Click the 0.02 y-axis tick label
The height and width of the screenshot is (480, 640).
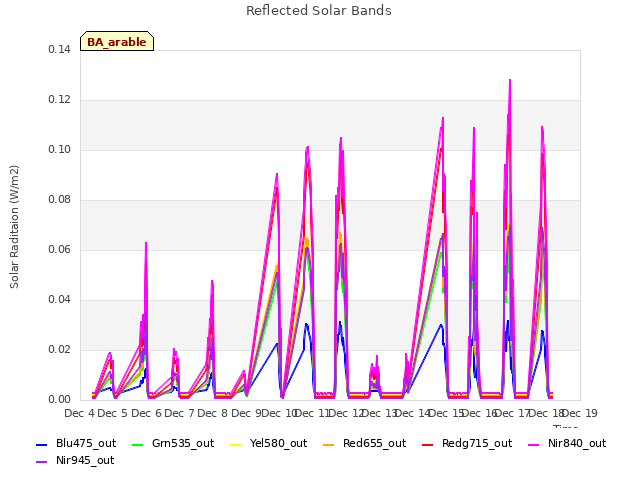[x=59, y=349]
